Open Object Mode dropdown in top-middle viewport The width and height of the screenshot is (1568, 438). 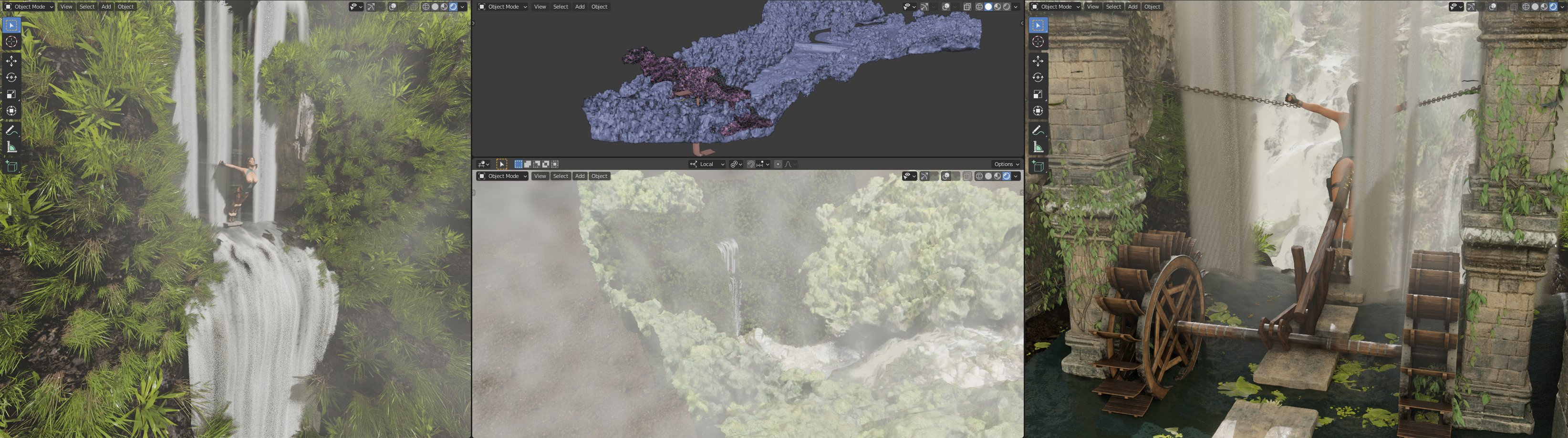click(x=503, y=7)
